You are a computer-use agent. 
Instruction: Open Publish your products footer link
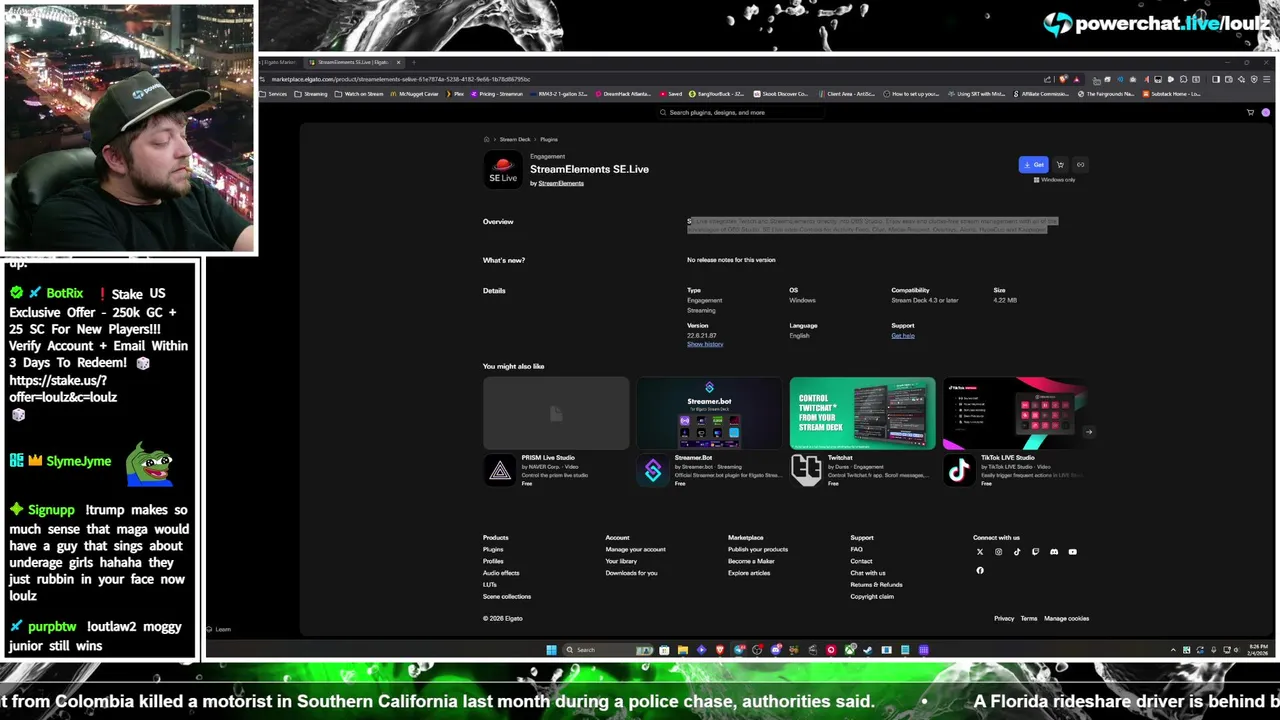coord(757,549)
